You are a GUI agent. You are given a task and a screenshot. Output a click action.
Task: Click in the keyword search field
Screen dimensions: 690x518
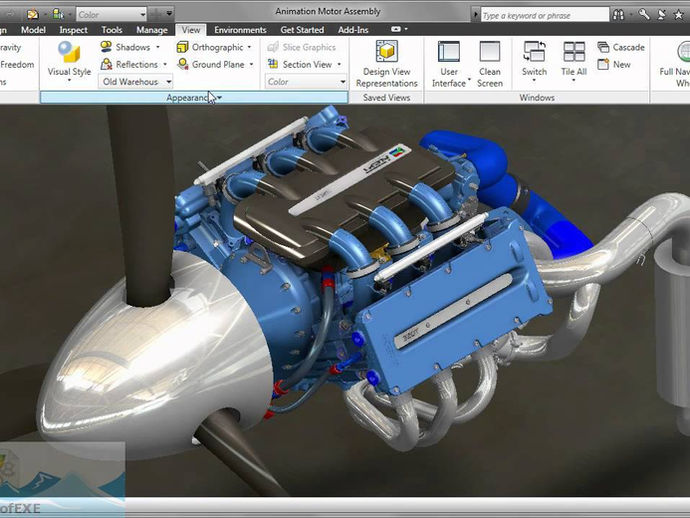(545, 15)
